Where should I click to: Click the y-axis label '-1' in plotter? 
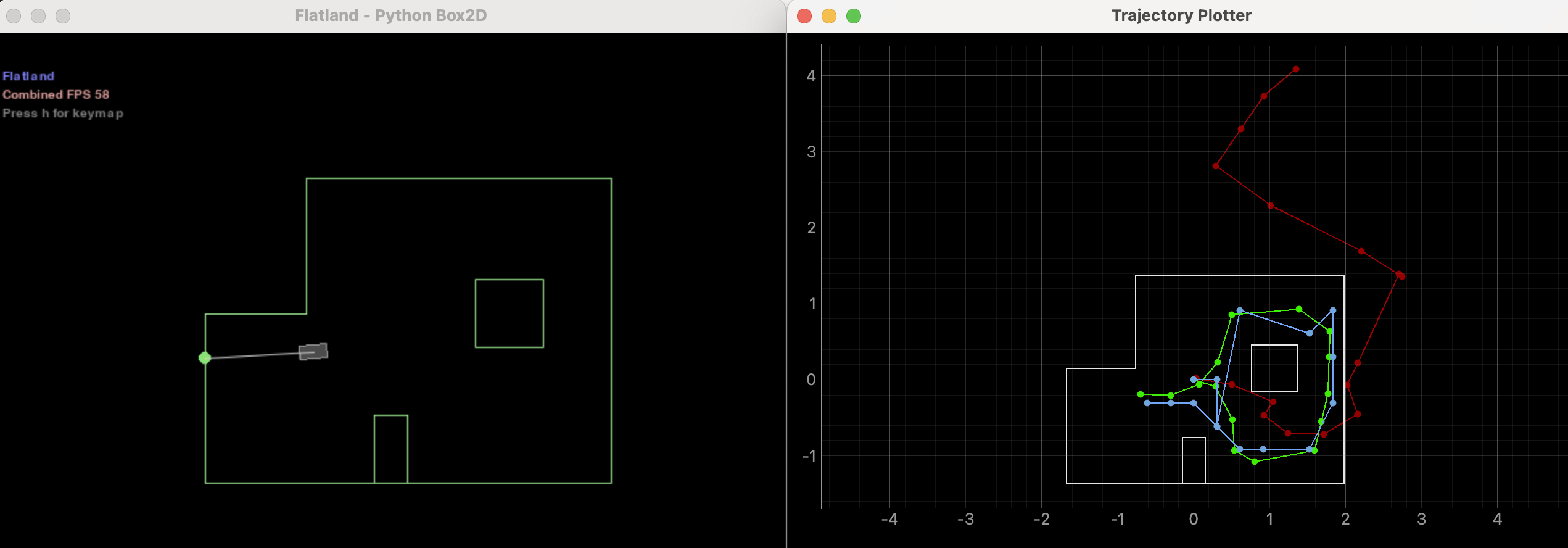coord(809,456)
